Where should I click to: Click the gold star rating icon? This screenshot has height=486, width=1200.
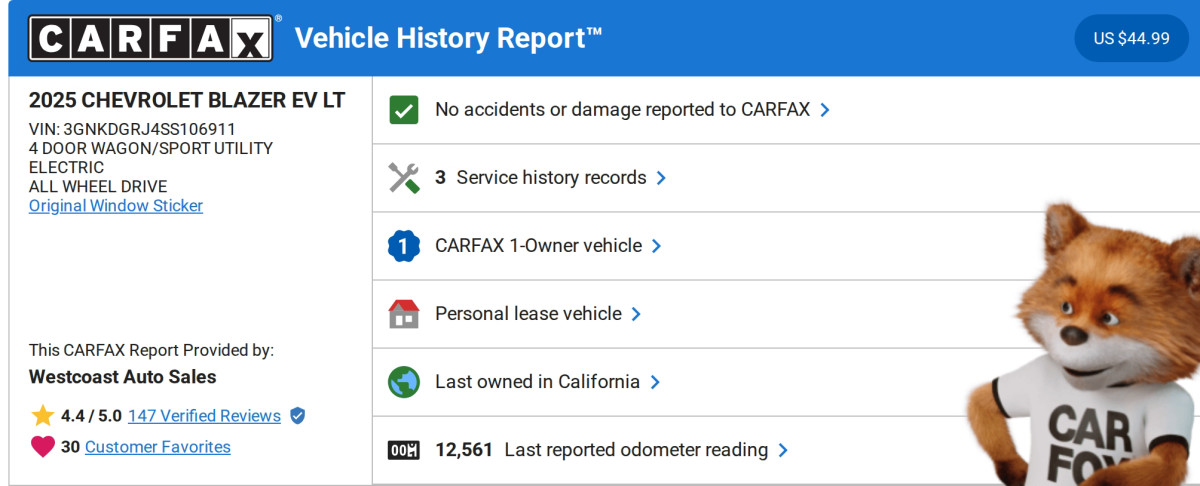42,416
